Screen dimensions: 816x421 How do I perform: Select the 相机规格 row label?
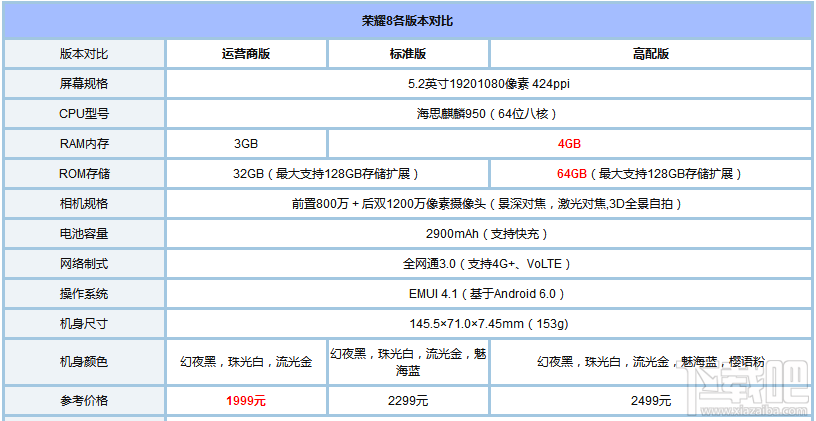[x=84, y=204]
